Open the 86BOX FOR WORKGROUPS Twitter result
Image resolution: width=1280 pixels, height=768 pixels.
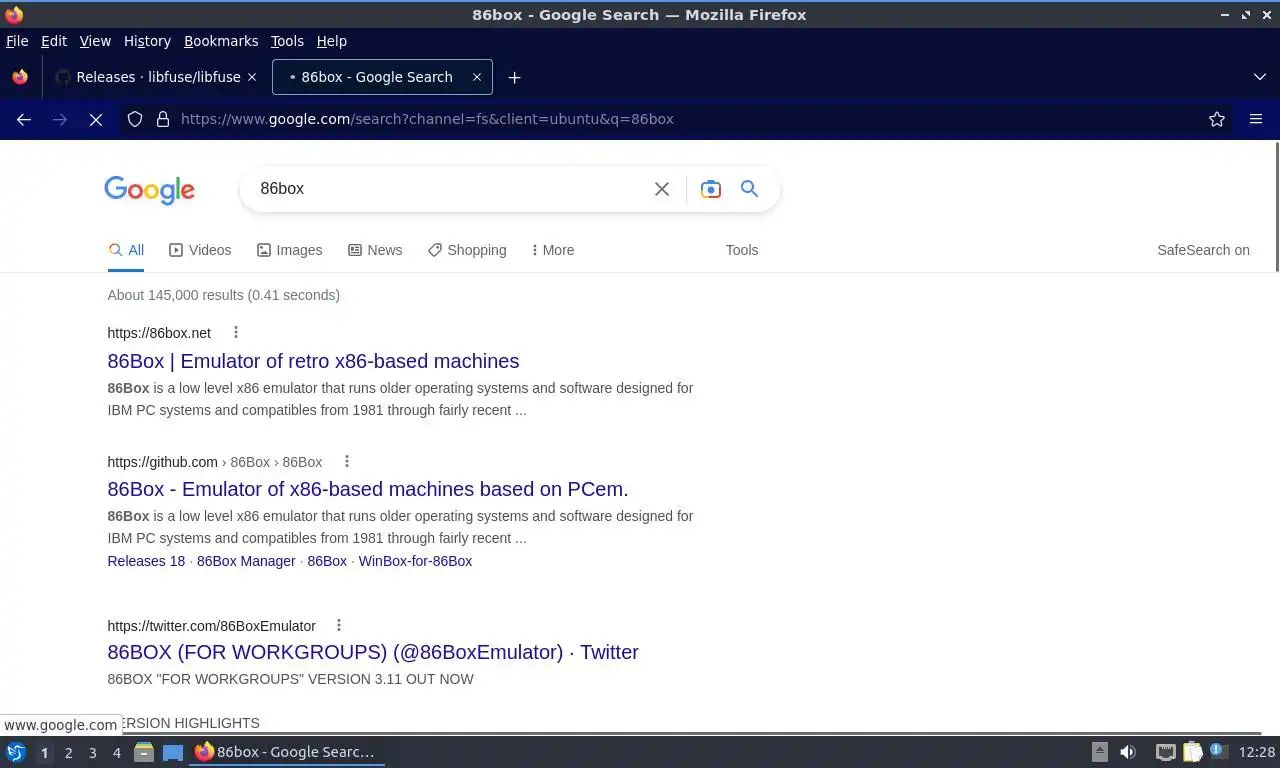point(373,652)
